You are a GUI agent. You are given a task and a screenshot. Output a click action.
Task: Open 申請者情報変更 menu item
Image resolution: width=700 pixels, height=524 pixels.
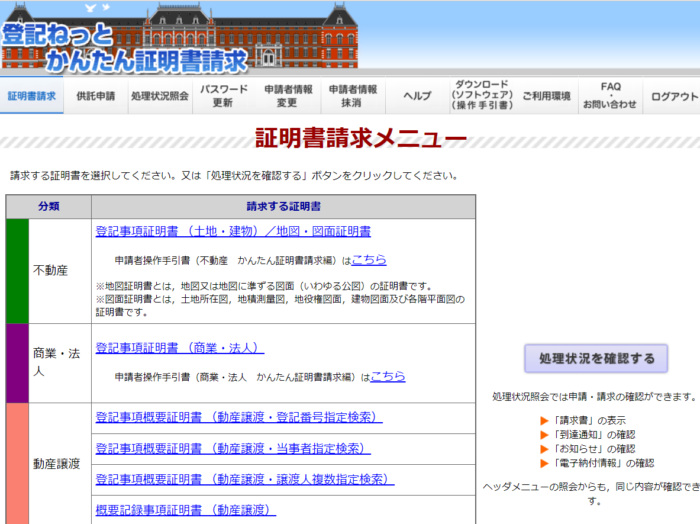[288, 96]
